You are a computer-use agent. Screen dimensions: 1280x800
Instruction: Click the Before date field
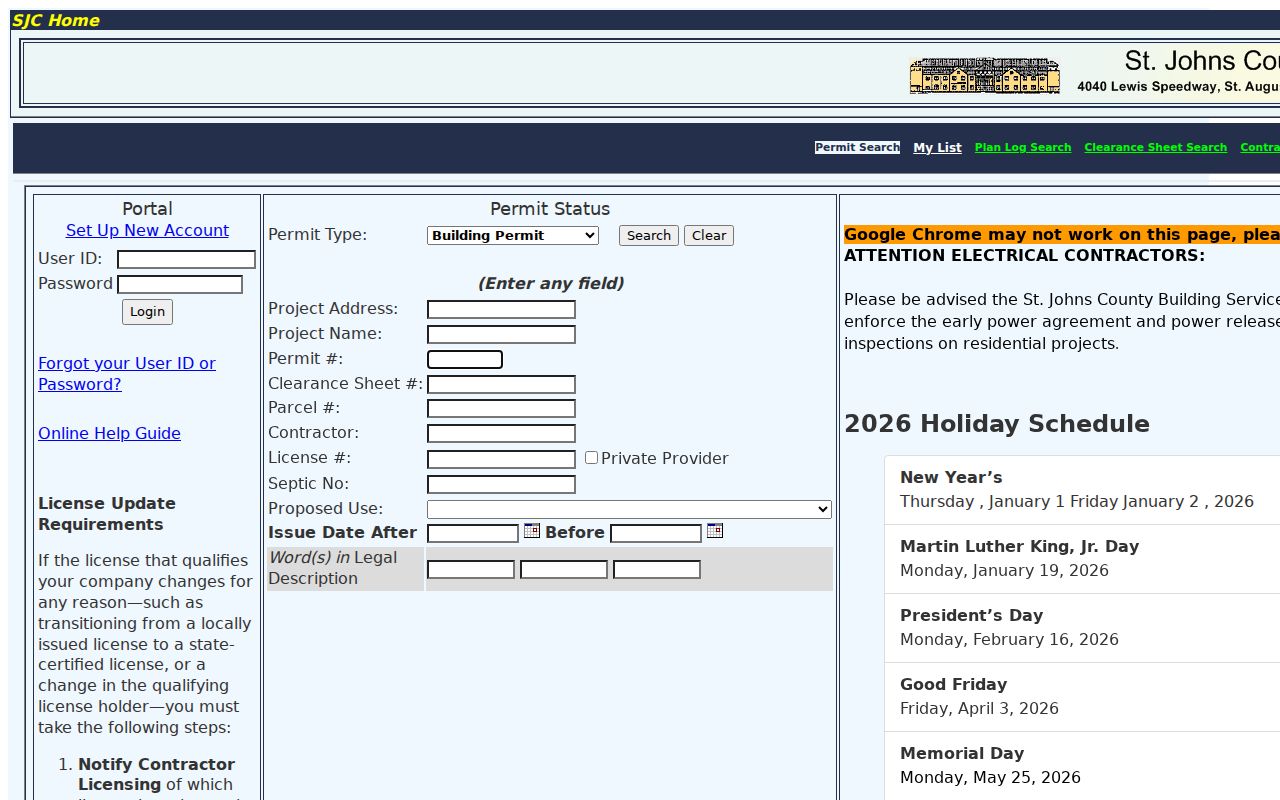[656, 533]
